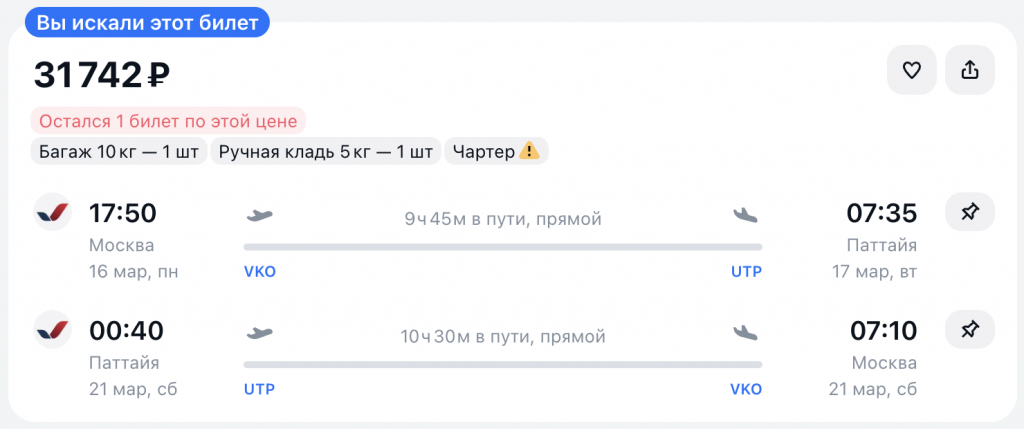
Task: Click the 31 742 ₽ ticket price
Action: click(x=102, y=73)
